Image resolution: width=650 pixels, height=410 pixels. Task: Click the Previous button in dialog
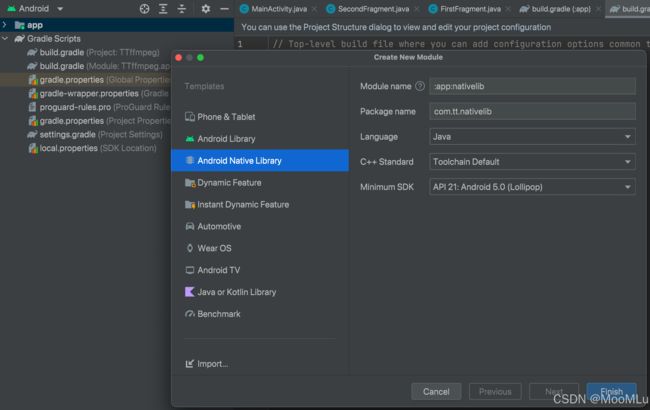coord(495,391)
